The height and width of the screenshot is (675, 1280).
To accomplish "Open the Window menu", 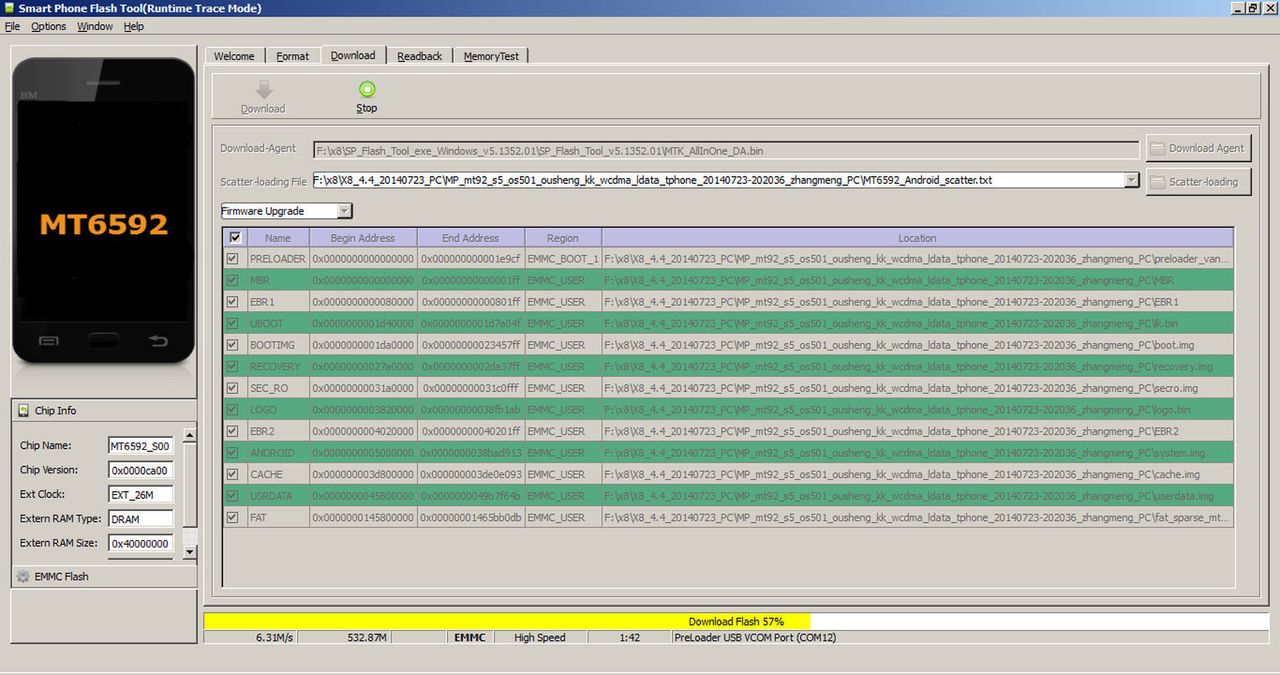I will point(95,26).
